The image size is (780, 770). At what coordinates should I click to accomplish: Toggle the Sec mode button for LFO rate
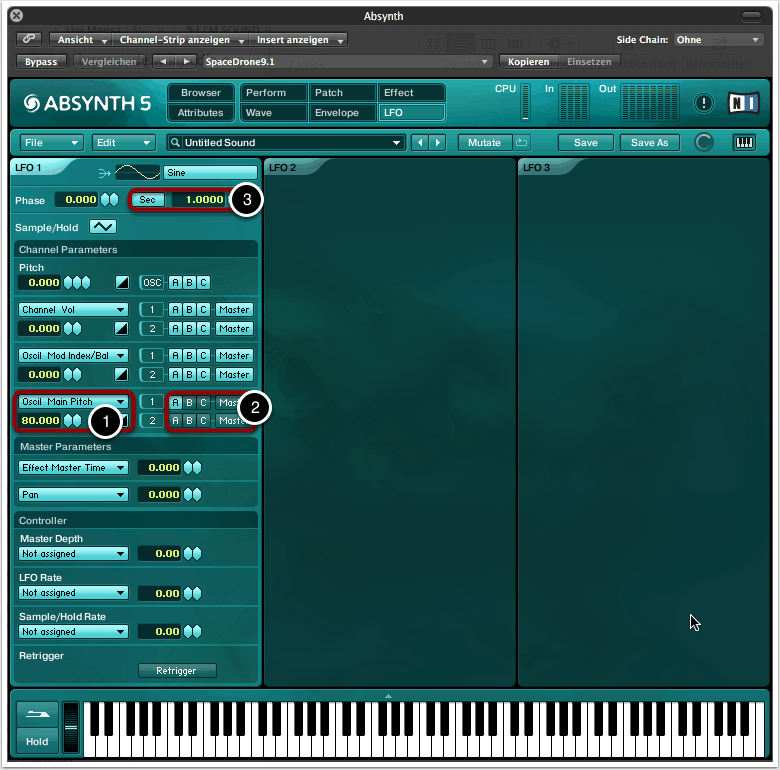click(x=148, y=200)
